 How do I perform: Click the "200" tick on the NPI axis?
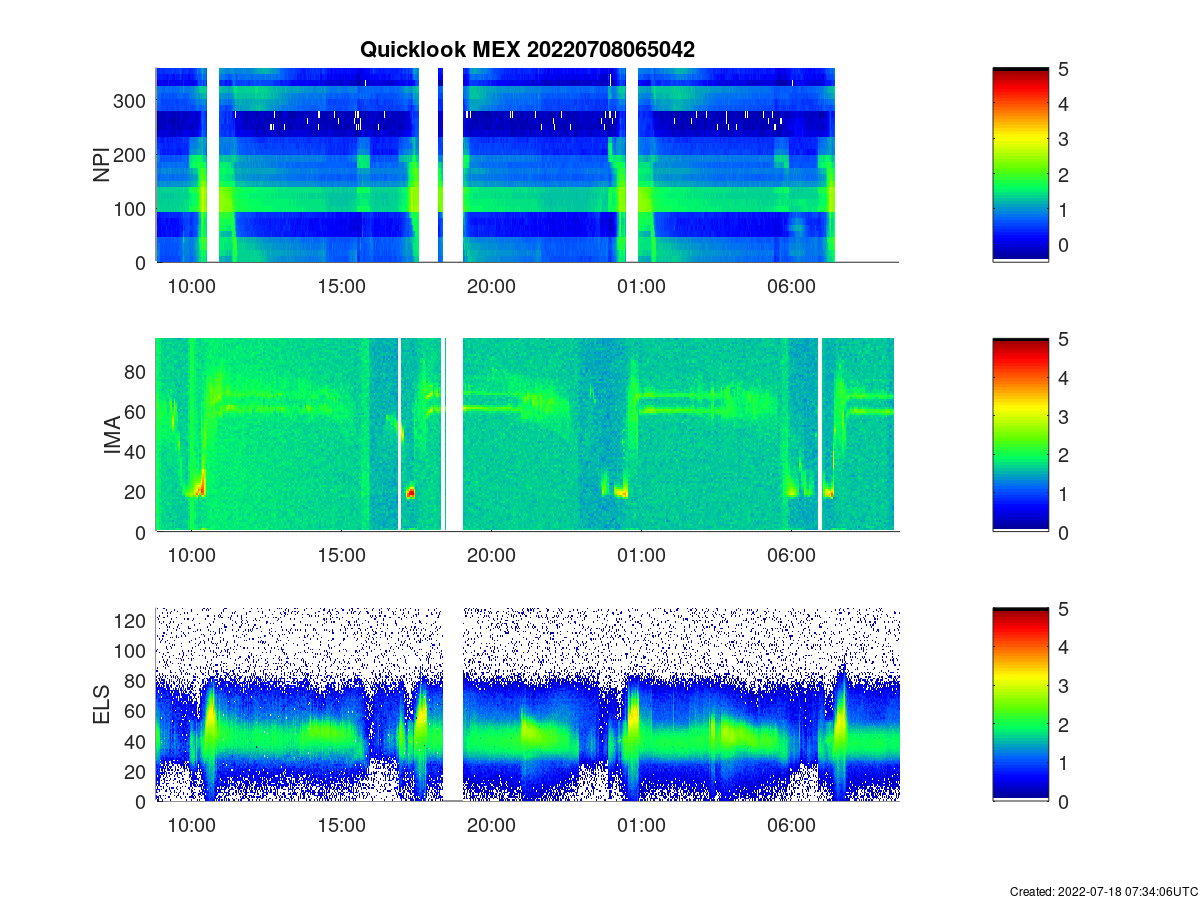point(132,155)
